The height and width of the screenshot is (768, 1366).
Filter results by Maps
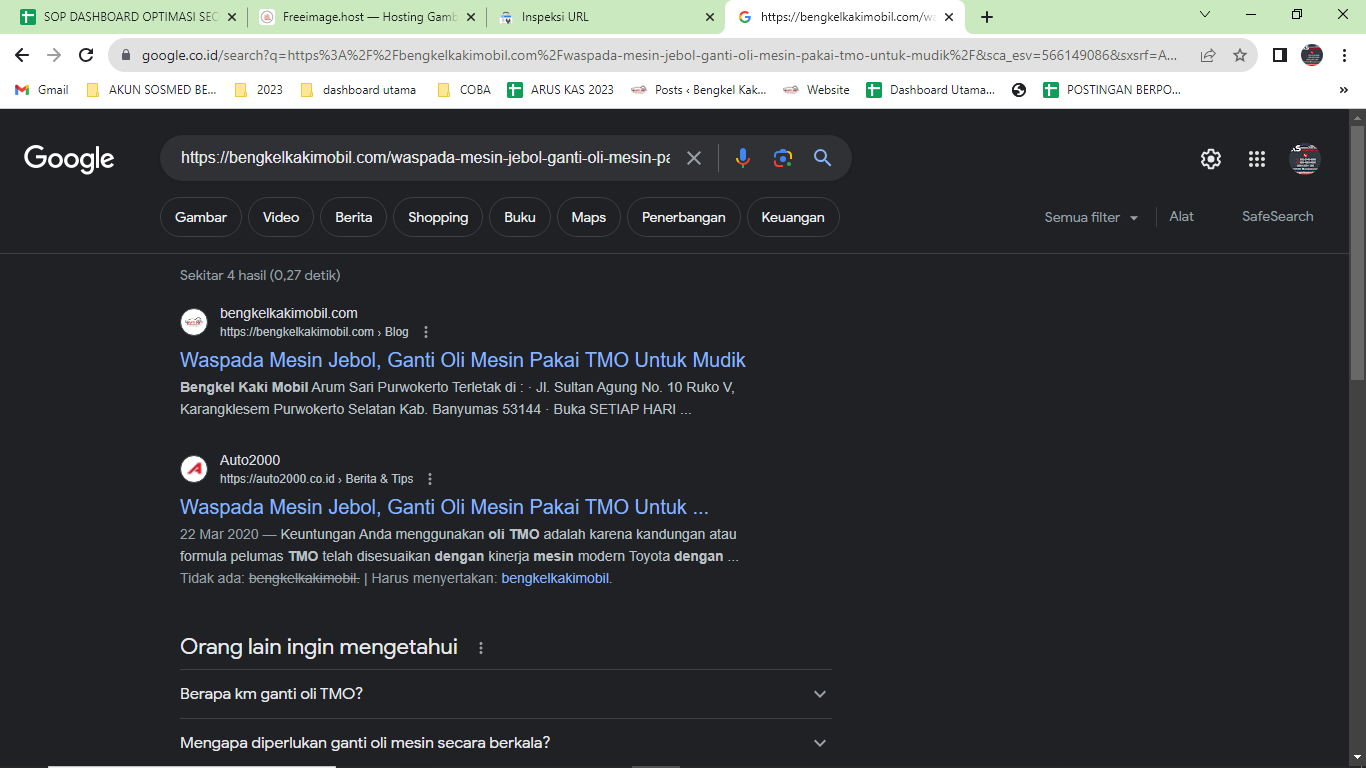[589, 217]
